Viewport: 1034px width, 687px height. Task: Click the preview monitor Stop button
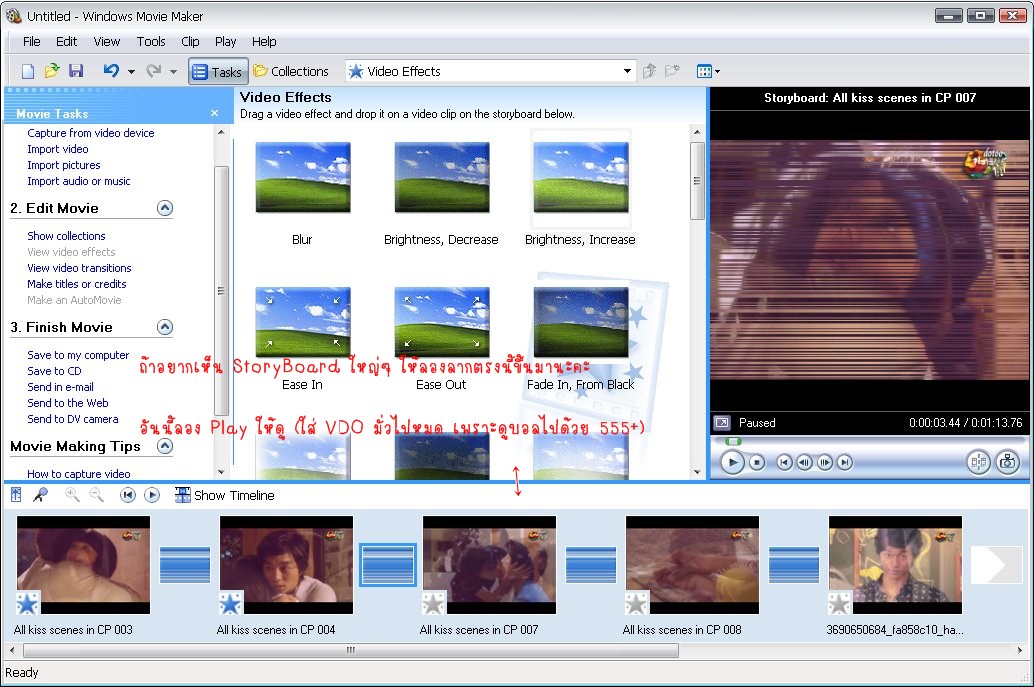click(757, 462)
